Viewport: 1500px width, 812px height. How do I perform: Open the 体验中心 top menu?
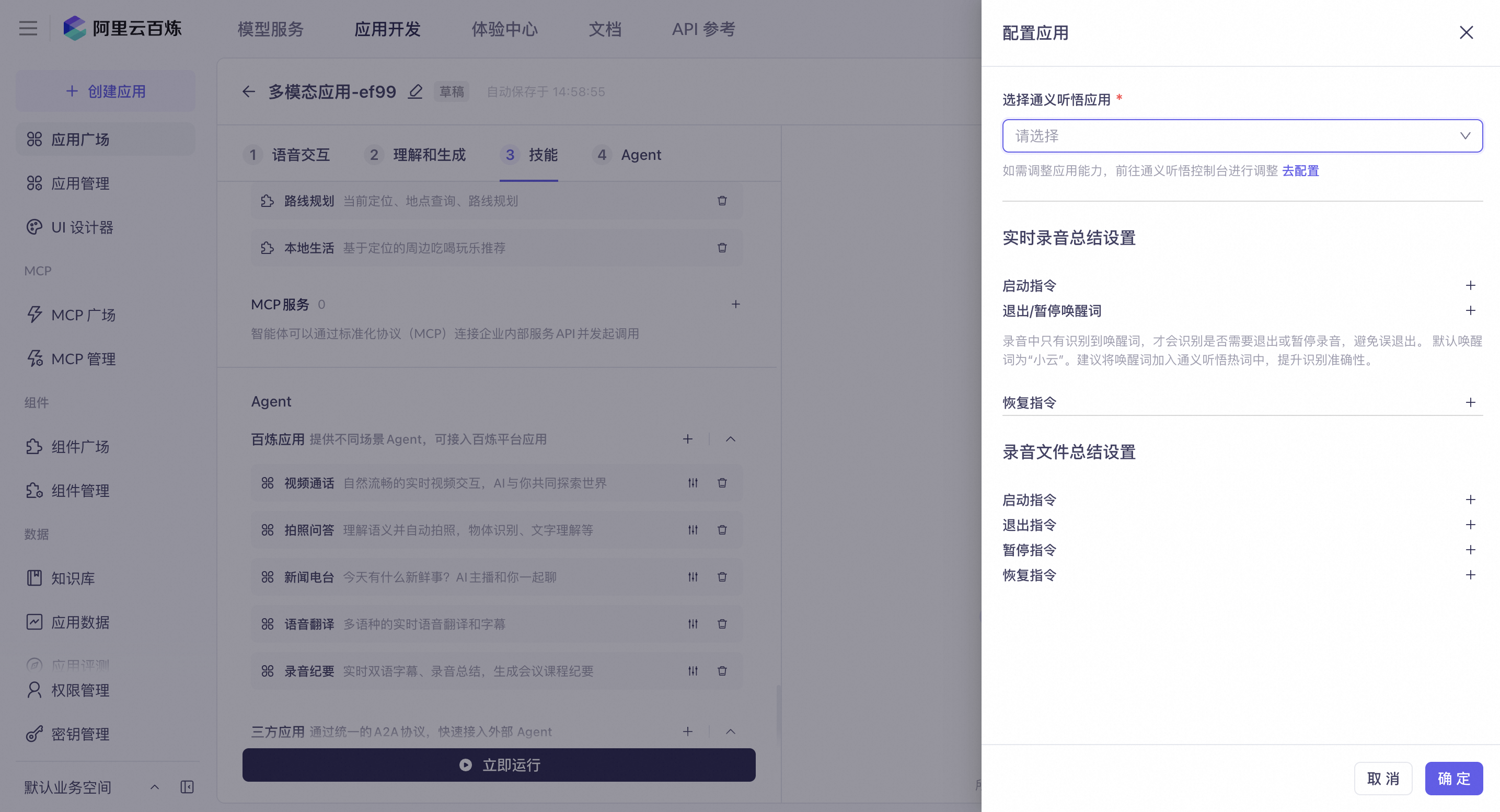click(x=504, y=29)
